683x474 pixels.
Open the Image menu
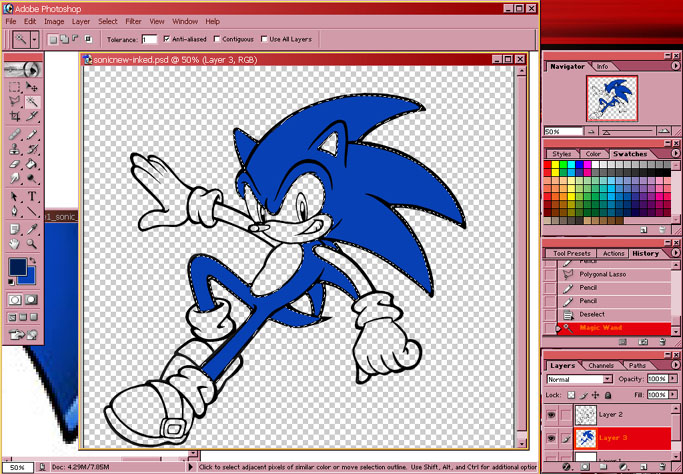(x=54, y=21)
